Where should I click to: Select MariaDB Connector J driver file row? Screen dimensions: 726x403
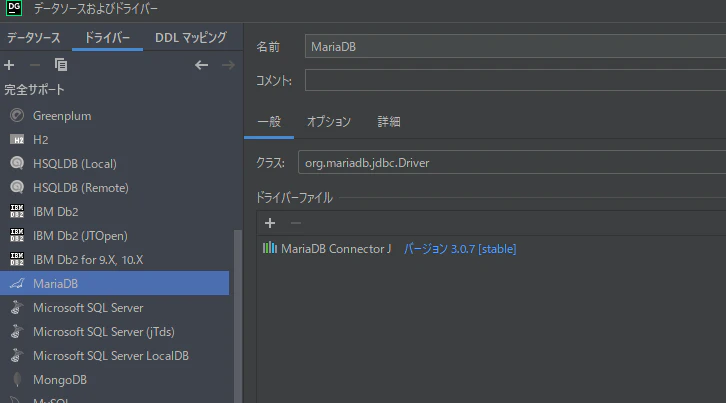click(491, 249)
